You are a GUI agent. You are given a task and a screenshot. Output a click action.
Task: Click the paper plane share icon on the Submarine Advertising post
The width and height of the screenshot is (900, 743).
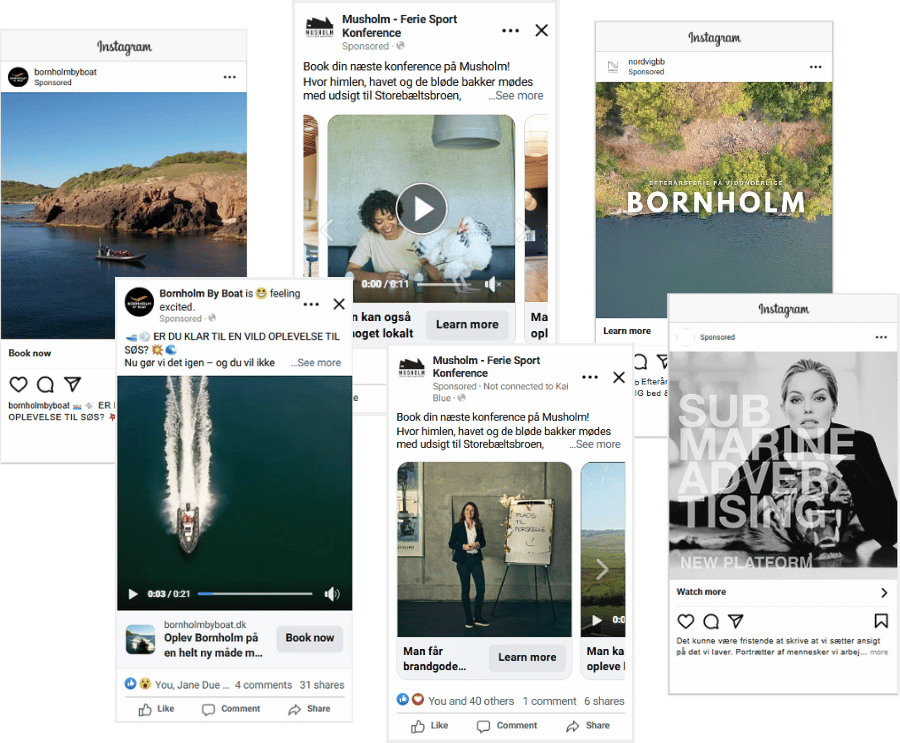coord(736,621)
